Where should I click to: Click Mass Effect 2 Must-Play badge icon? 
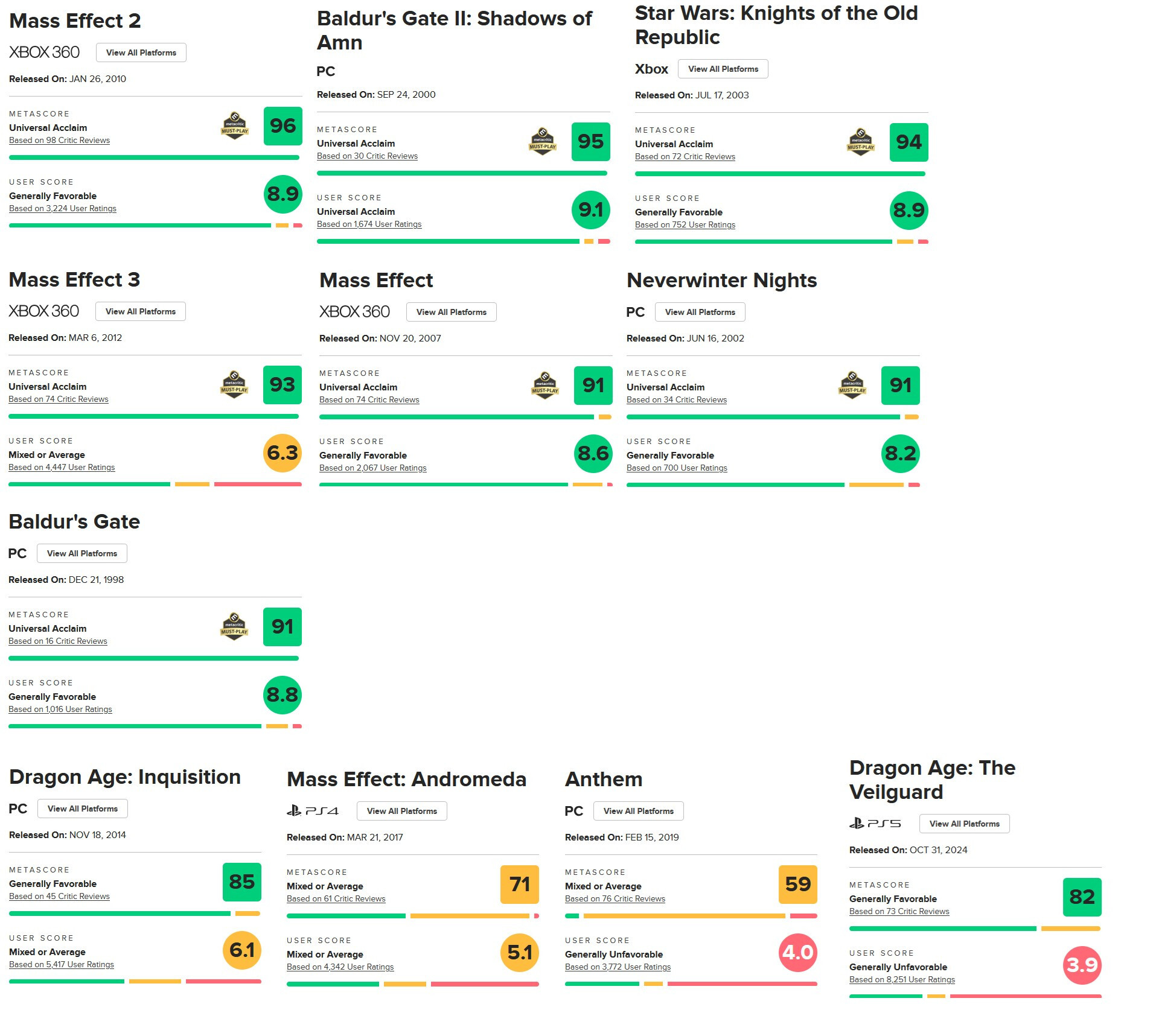tap(235, 126)
